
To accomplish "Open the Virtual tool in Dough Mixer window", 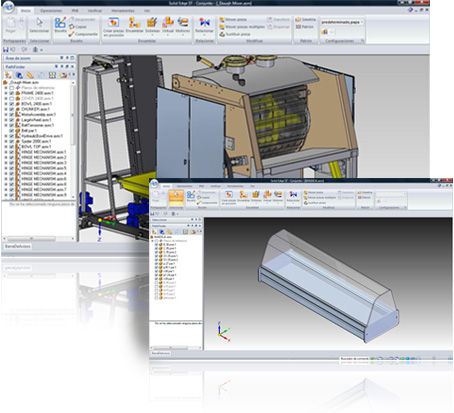I will click(168, 26).
